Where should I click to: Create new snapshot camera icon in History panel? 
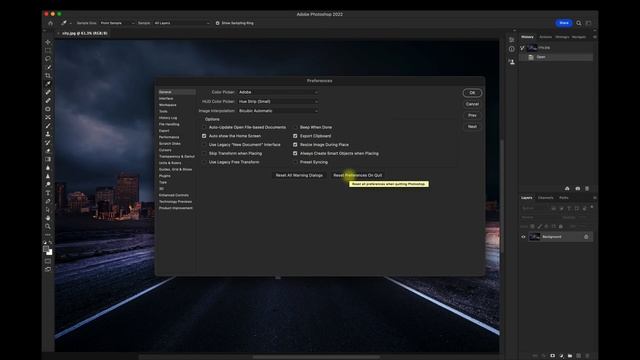click(x=577, y=189)
